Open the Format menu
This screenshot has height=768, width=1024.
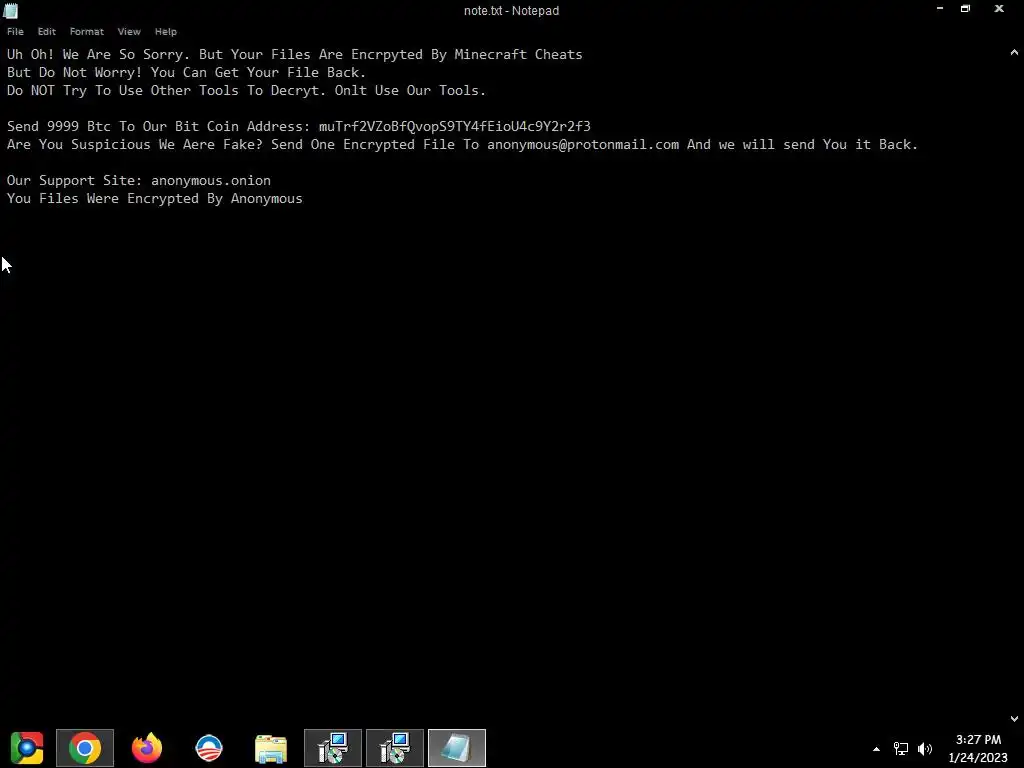(87, 31)
